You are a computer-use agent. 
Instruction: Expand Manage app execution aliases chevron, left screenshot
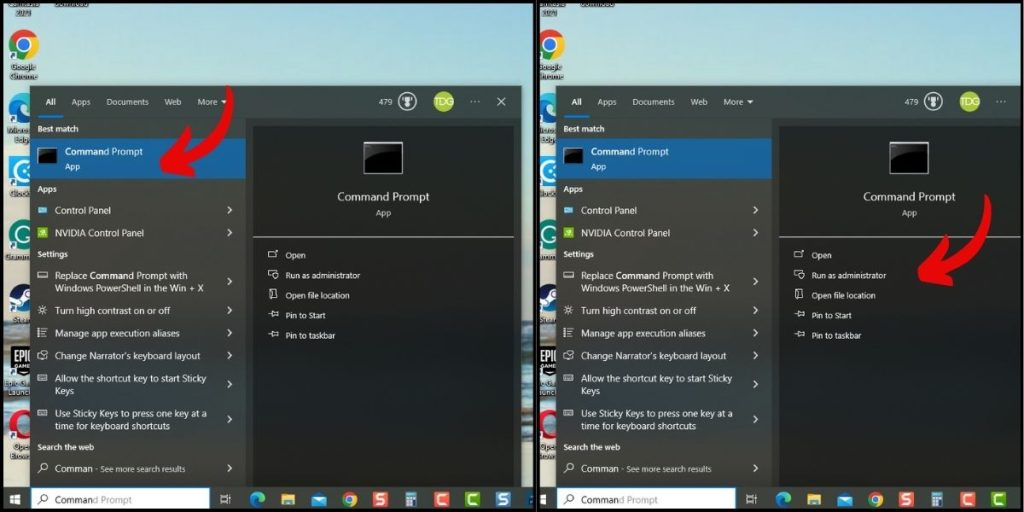(230, 333)
